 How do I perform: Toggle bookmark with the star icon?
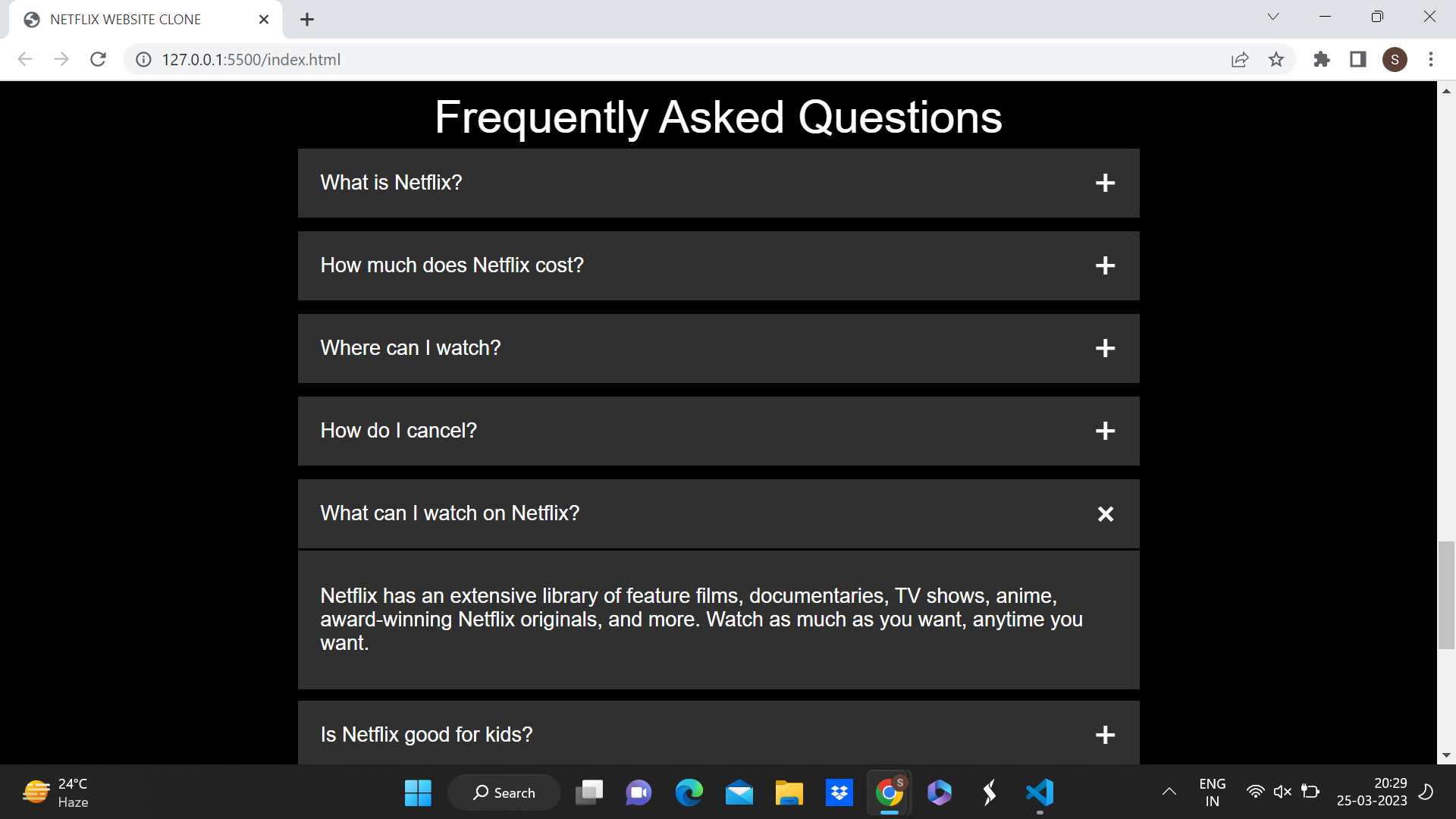(x=1277, y=59)
